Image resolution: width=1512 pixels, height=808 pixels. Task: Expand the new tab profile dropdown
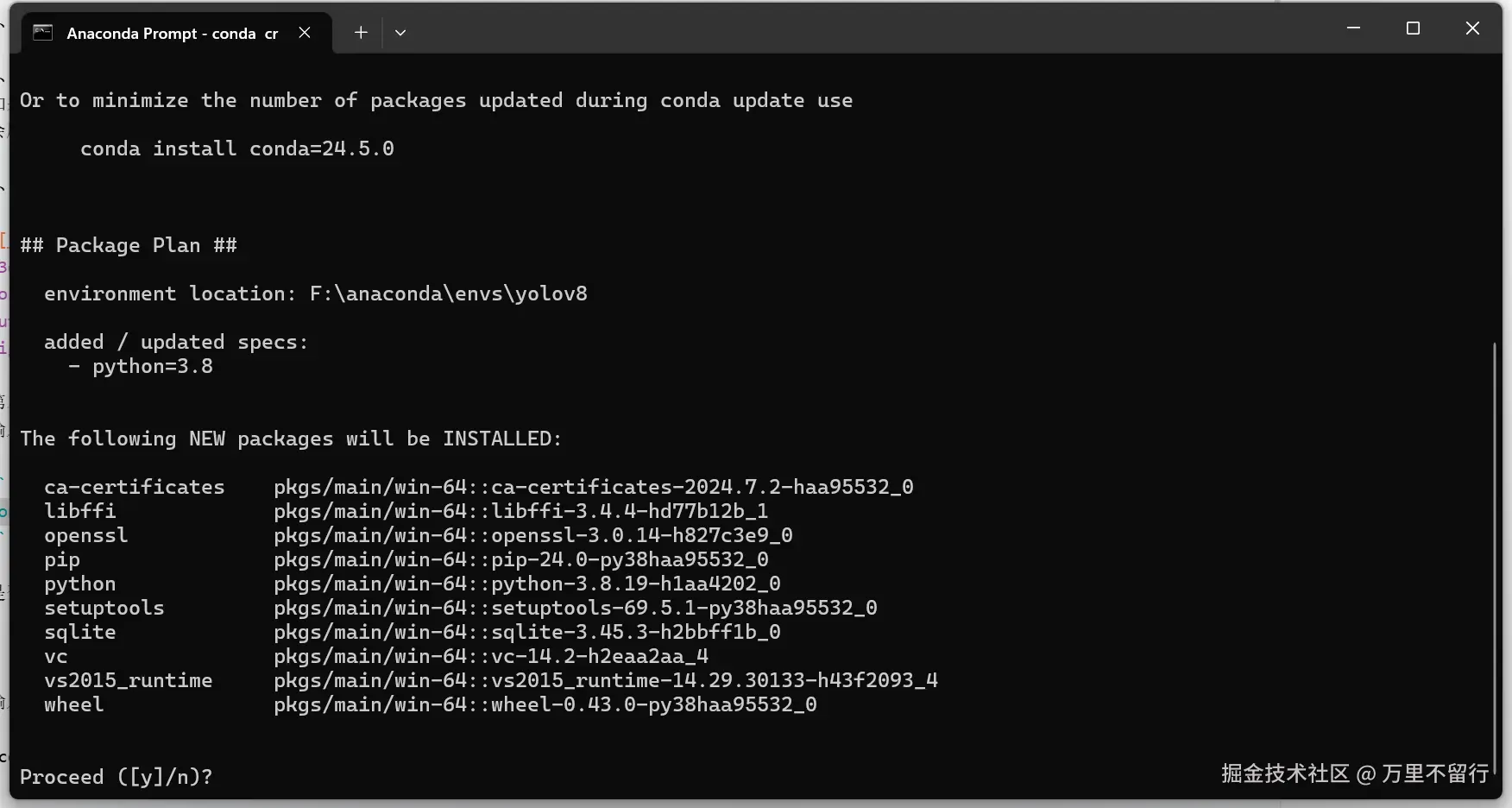[400, 33]
